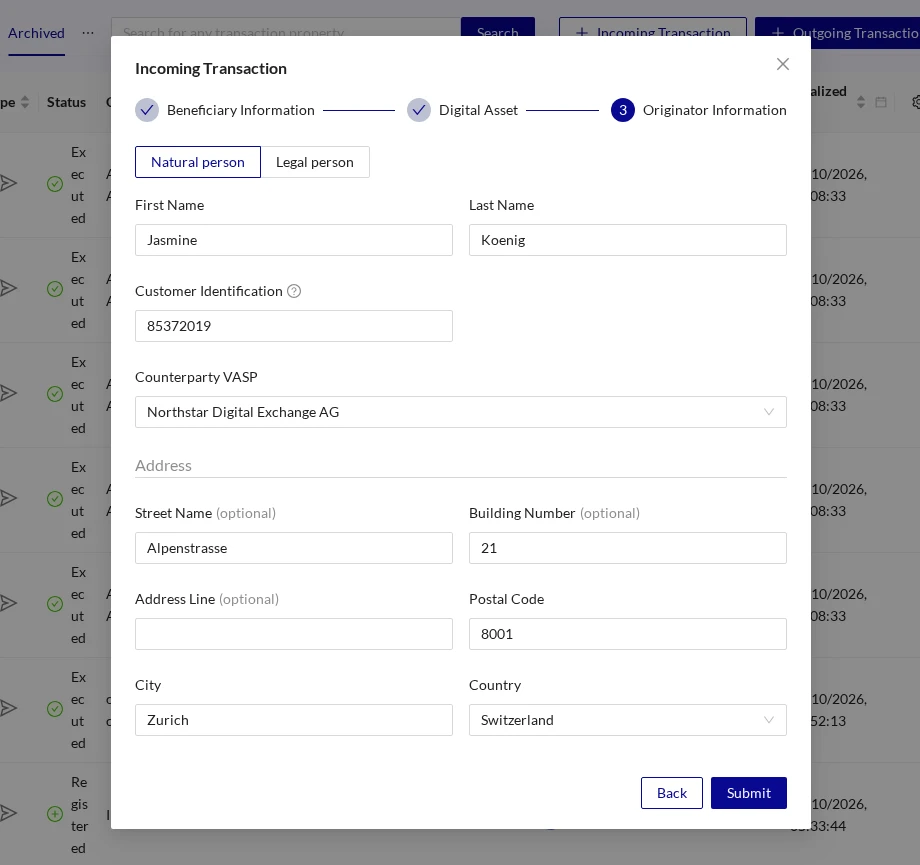Click the City field containing Zurich
The width and height of the screenshot is (920, 865).
click(x=293, y=720)
